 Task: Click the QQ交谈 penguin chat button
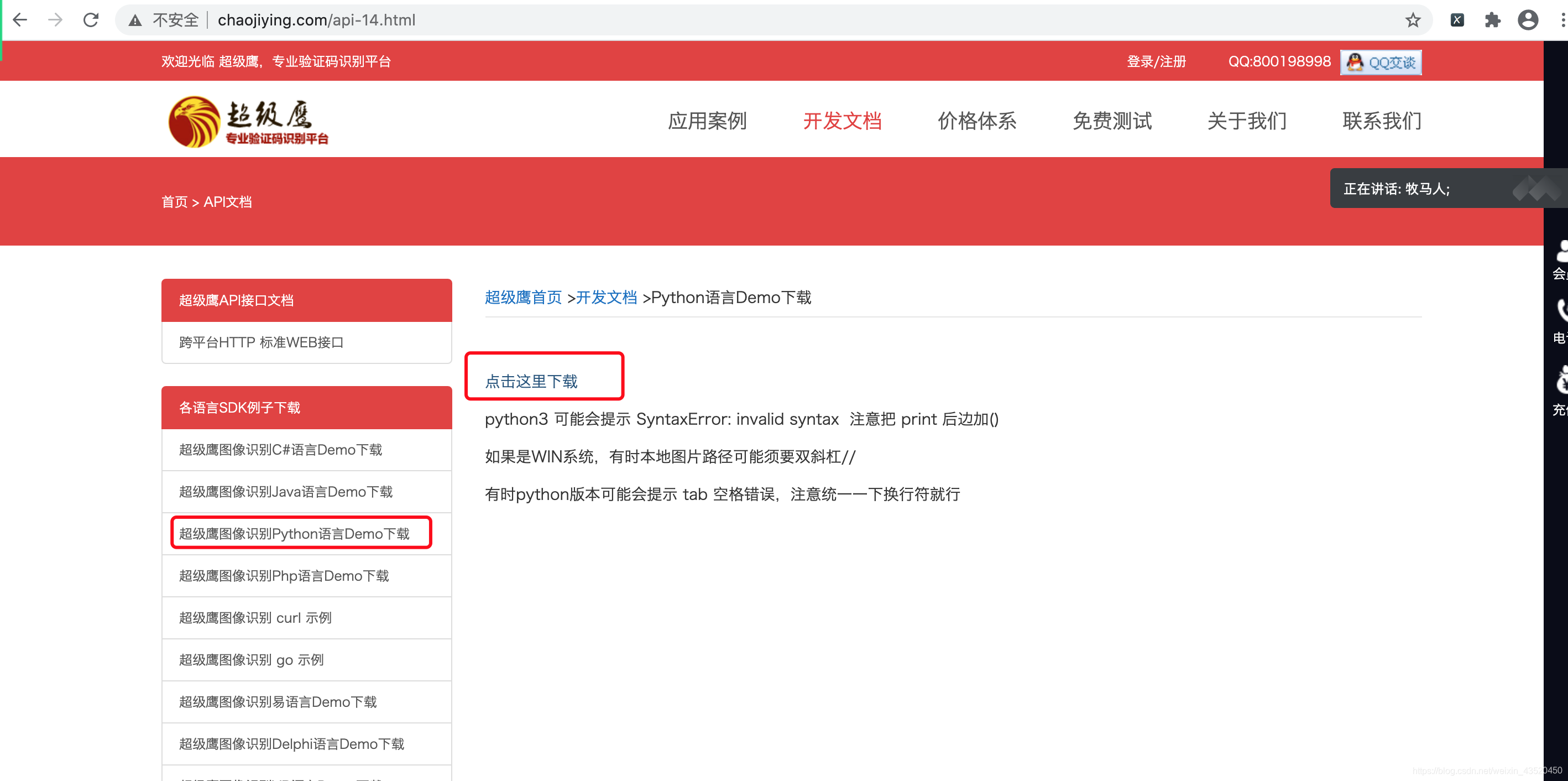coord(1380,62)
